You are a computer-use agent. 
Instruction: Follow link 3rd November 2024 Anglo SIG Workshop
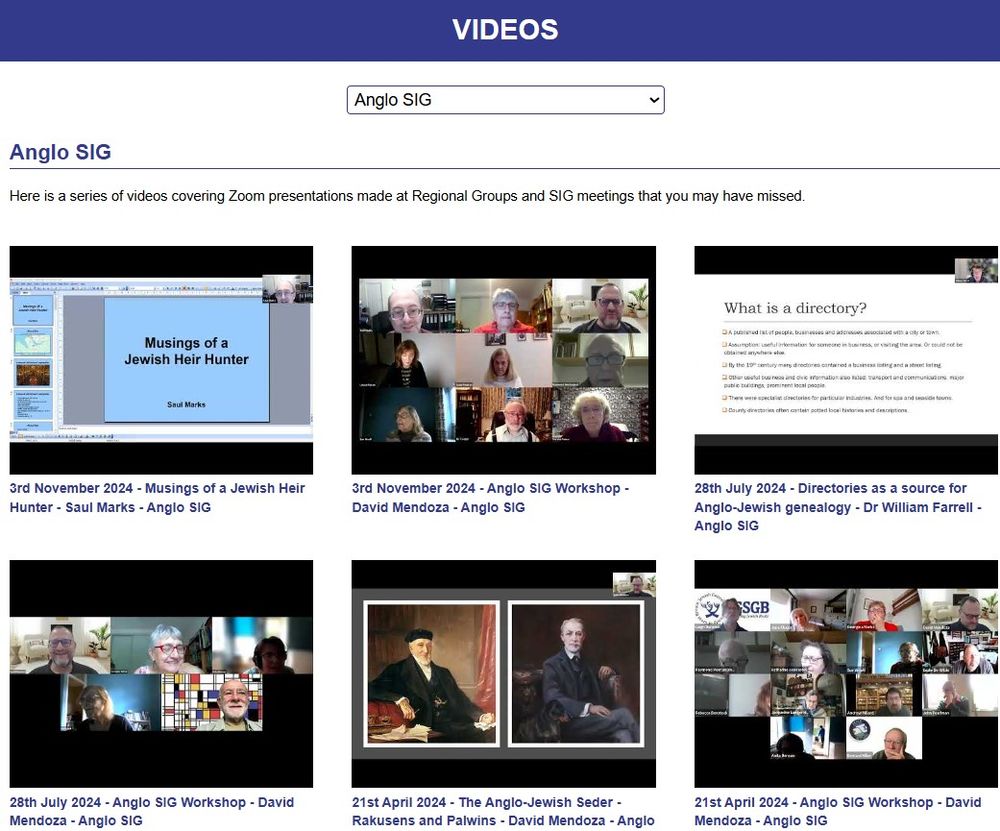(490, 497)
